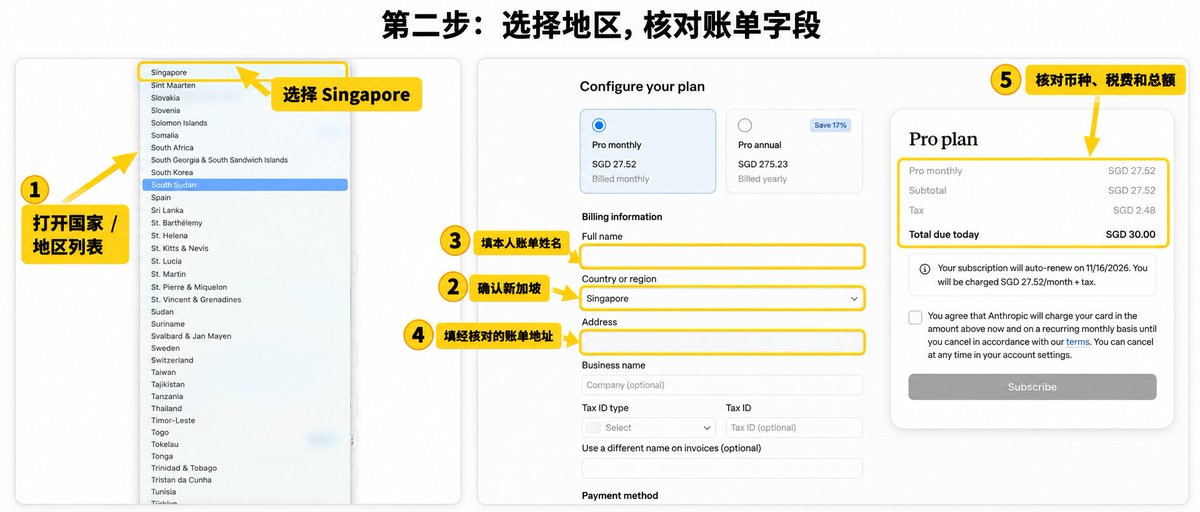Choose Somalia in the country list
Viewport: 1200px width, 512px height.
164,135
